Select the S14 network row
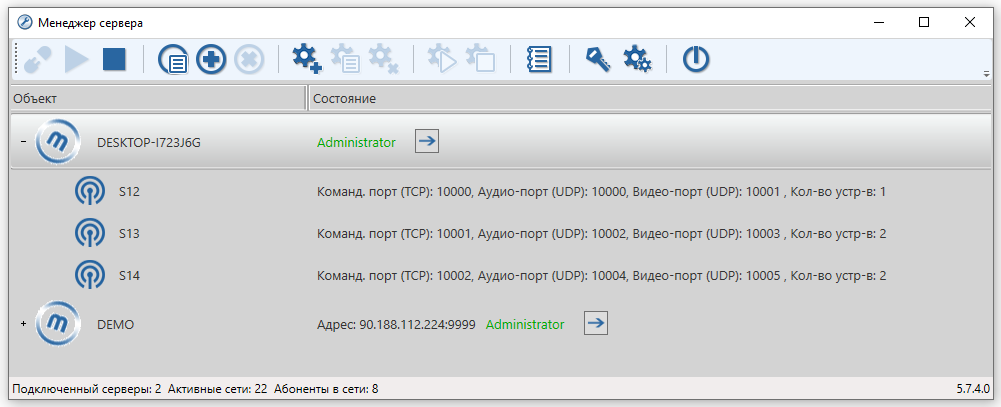The image size is (1001, 407). coord(500,276)
